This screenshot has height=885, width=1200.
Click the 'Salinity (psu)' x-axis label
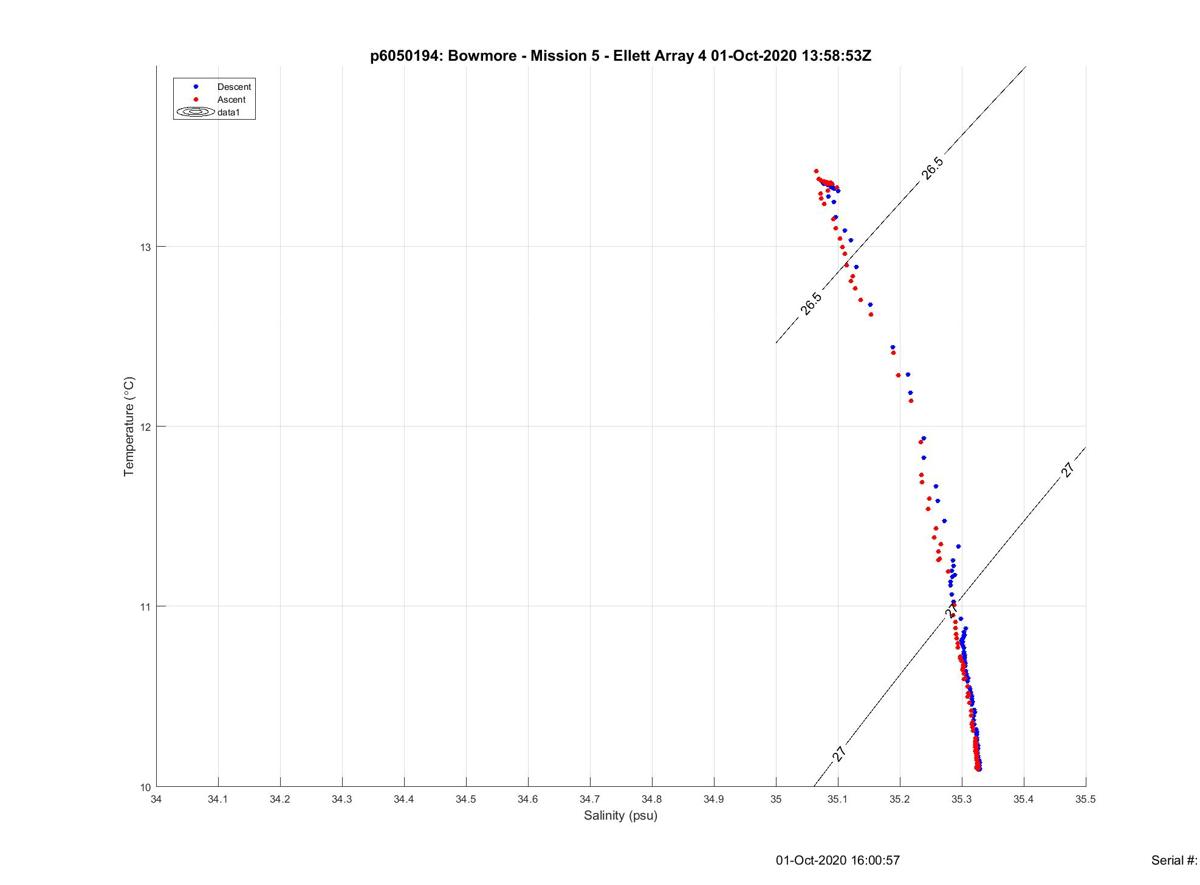[x=621, y=816]
